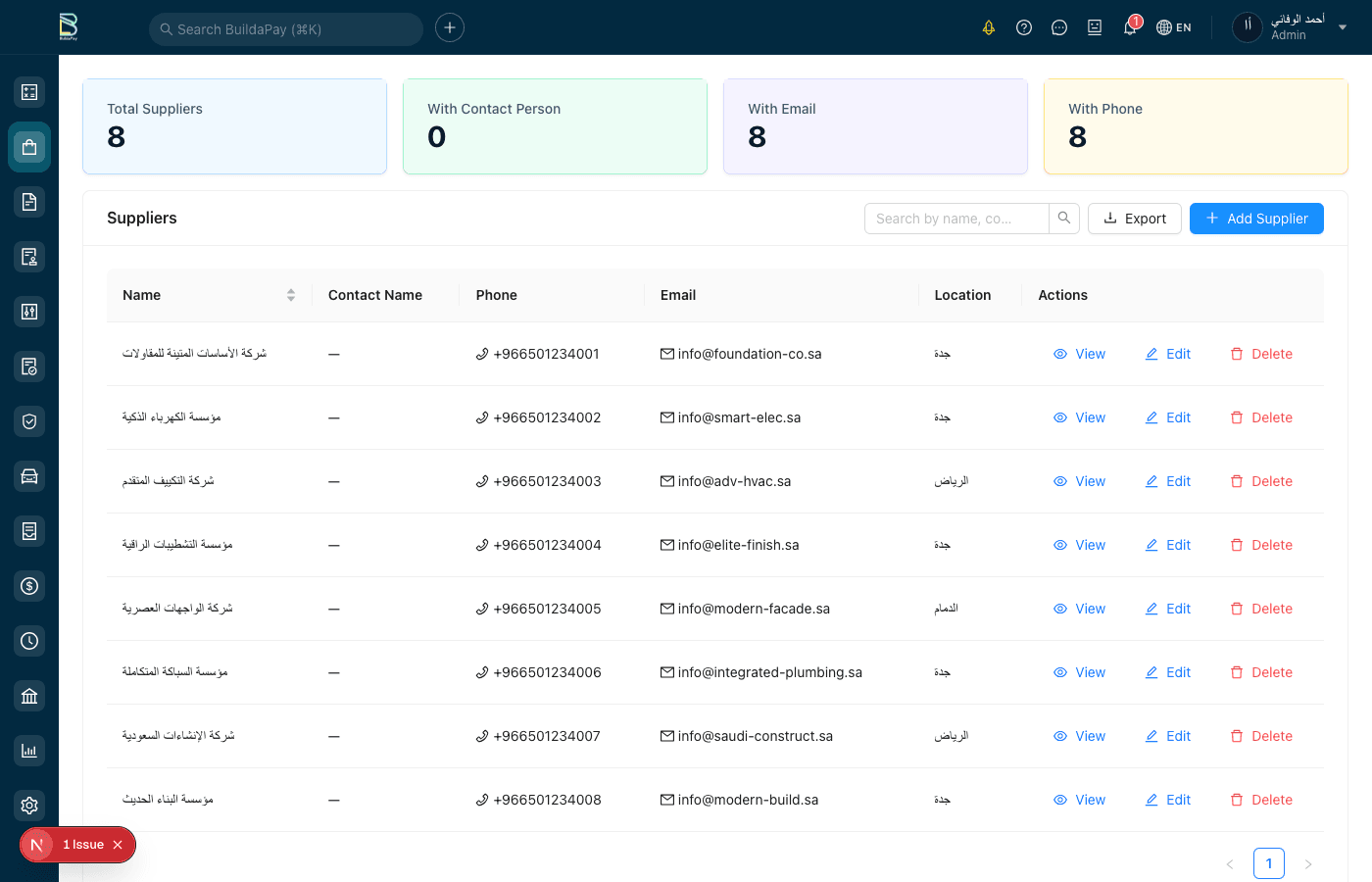Open the chat messages bubble icon
The image size is (1372, 882).
tap(1059, 27)
